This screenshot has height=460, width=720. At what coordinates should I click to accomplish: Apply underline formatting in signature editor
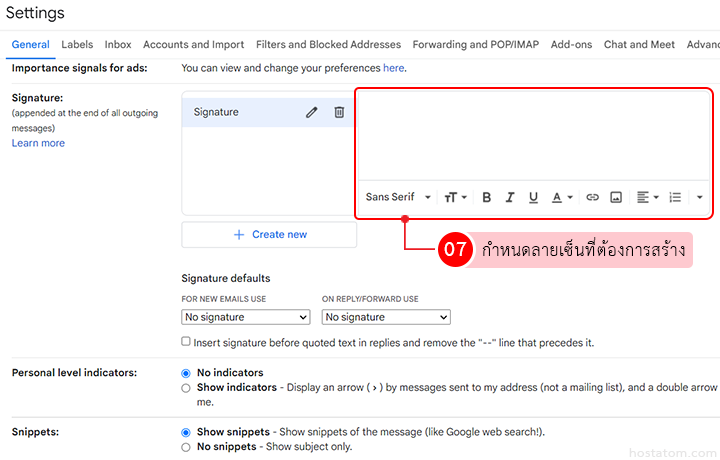coord(533,197)
